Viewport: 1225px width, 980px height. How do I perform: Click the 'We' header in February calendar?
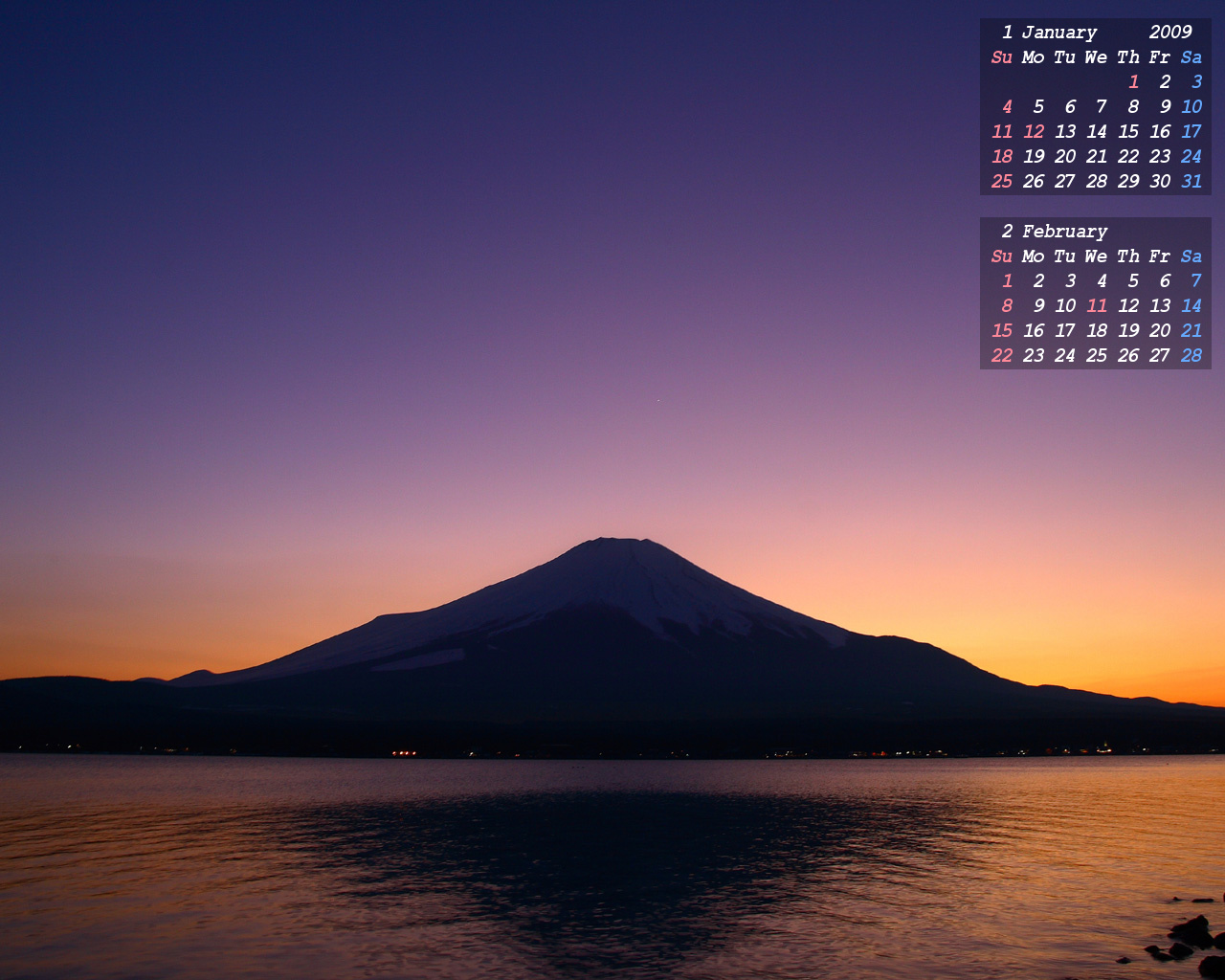click(x=1097, y=256)
